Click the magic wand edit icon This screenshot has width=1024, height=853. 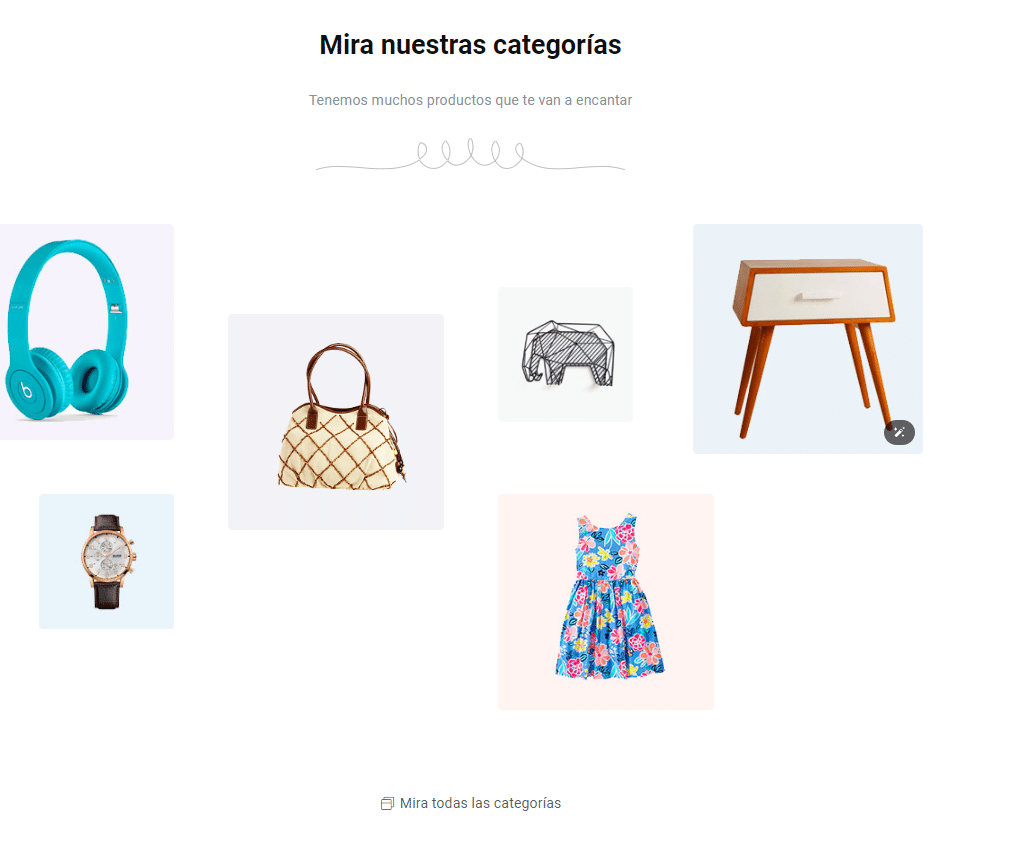click(899, 432)
